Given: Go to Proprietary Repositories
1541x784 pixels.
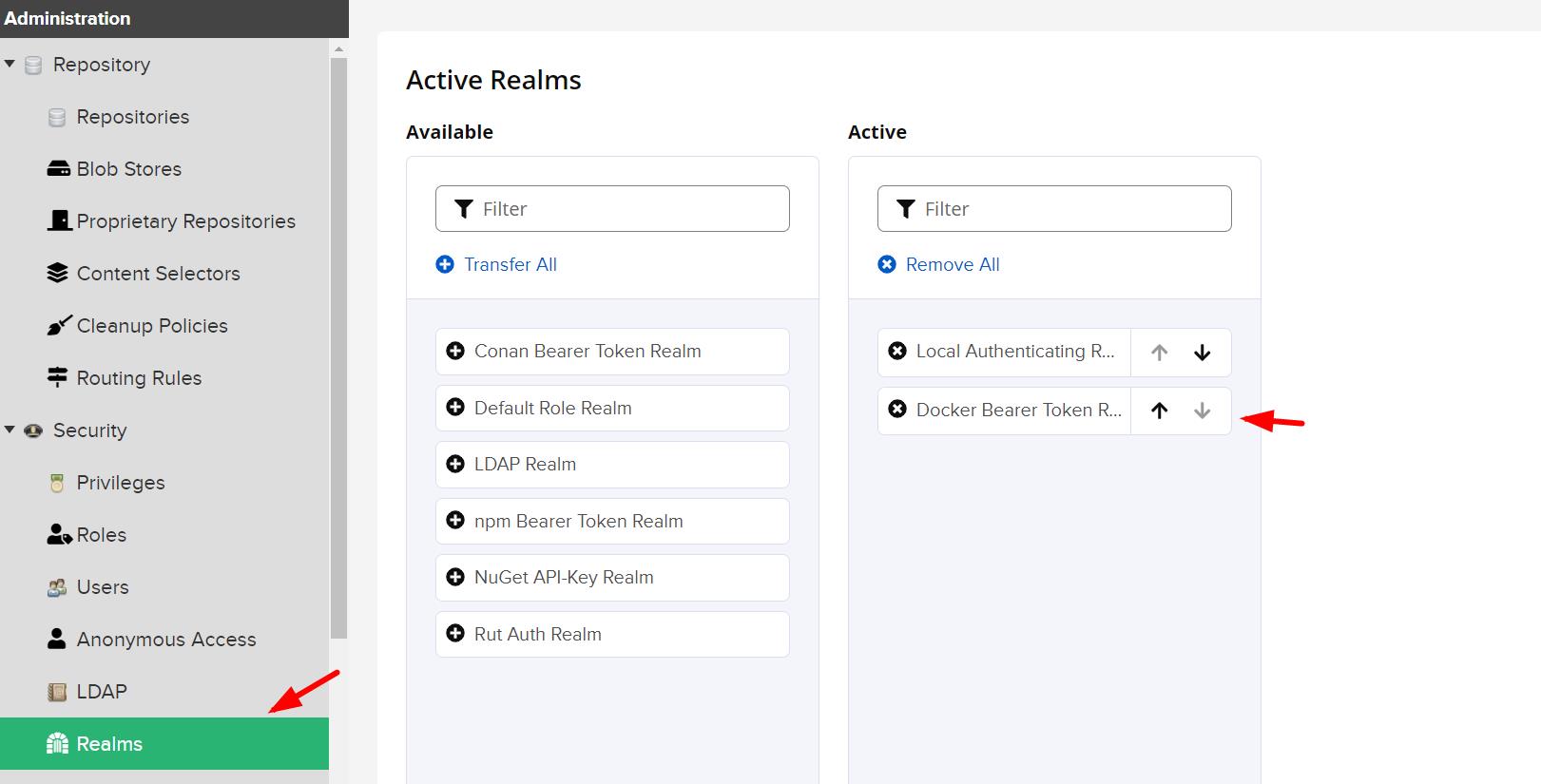Looking at the screenshot, I should point(186,221).
